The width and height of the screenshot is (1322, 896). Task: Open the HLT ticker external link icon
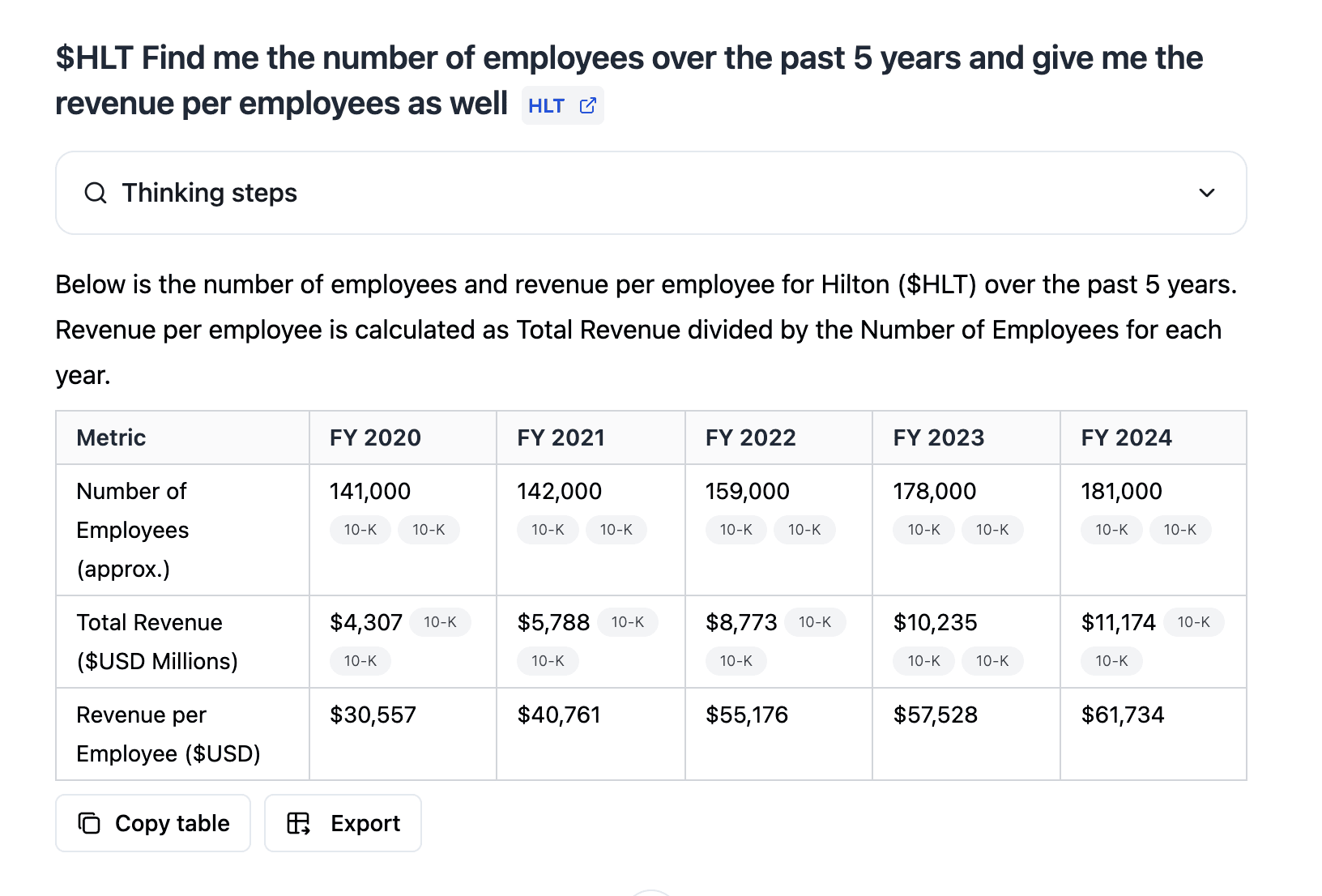pyautogui.click(x=588, y=105)
